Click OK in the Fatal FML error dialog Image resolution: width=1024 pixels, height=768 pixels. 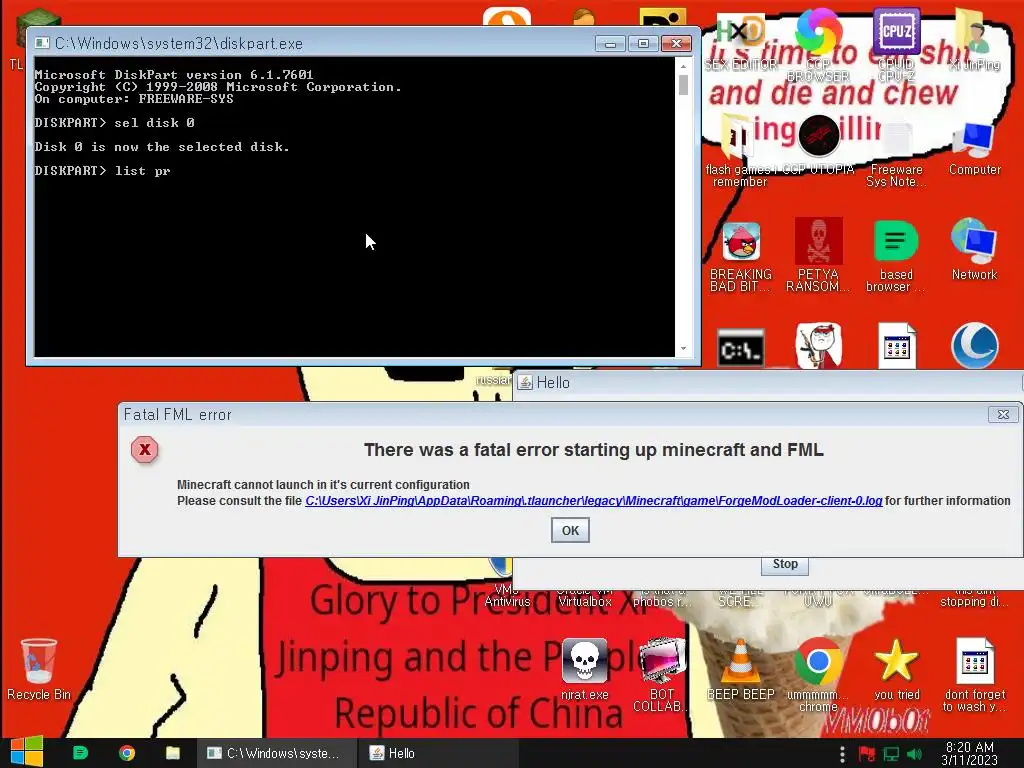point(570,530)
